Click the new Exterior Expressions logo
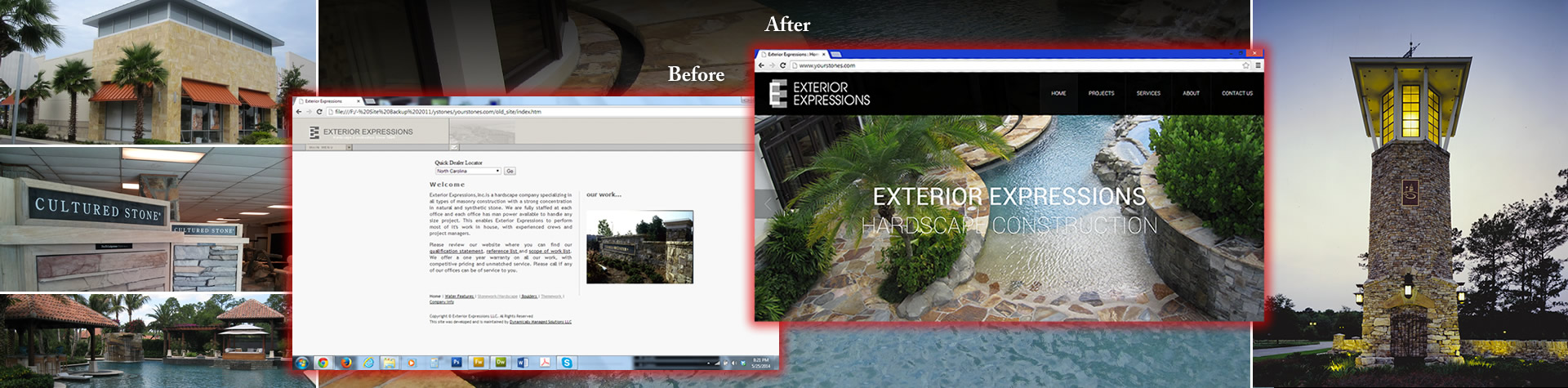This screenshot has height=388, width=1568. click(x=820, y=94)
